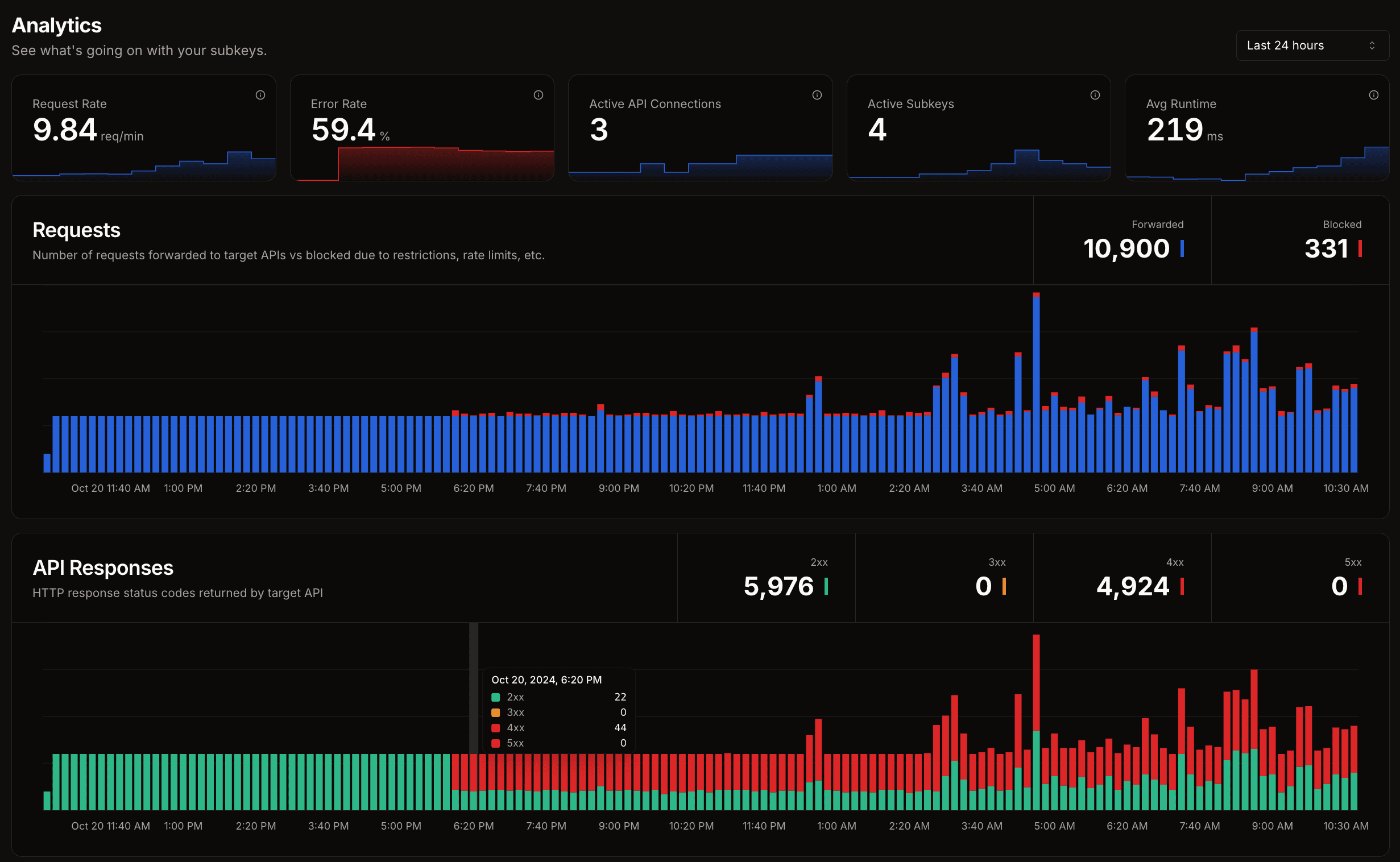Click the orange 3xx swatch in tooltip
This screenshot has height=862, width=1400.
tap(496, 712)
